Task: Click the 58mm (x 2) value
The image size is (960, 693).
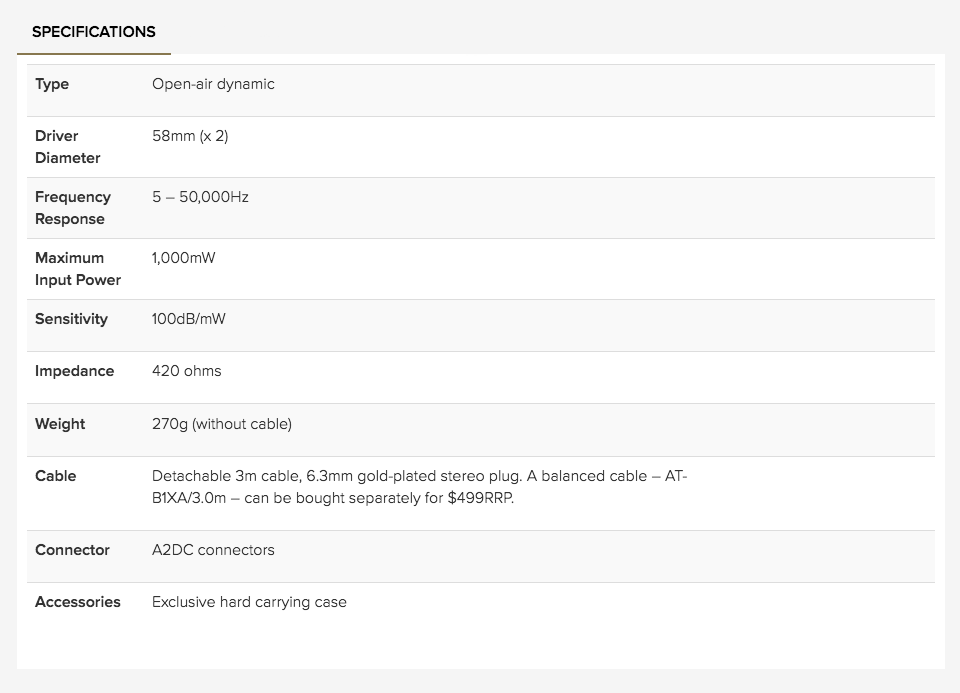Action: click(190, 136)
